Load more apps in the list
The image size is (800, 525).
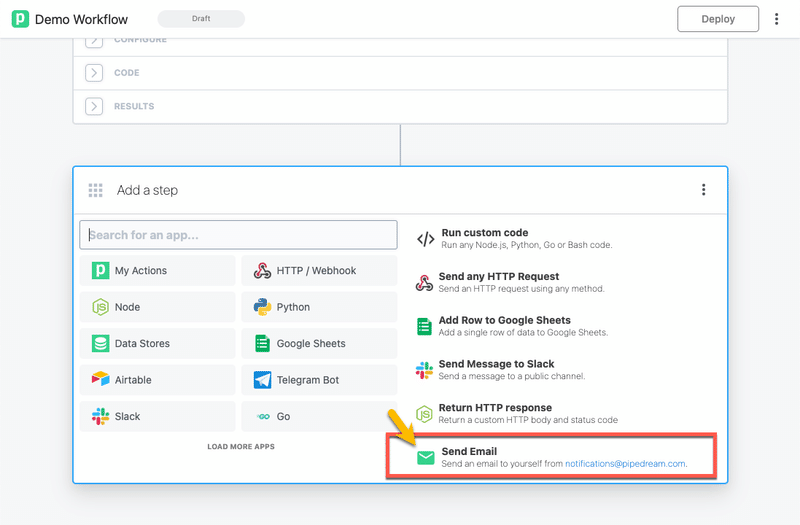click(x=241, y=446)
